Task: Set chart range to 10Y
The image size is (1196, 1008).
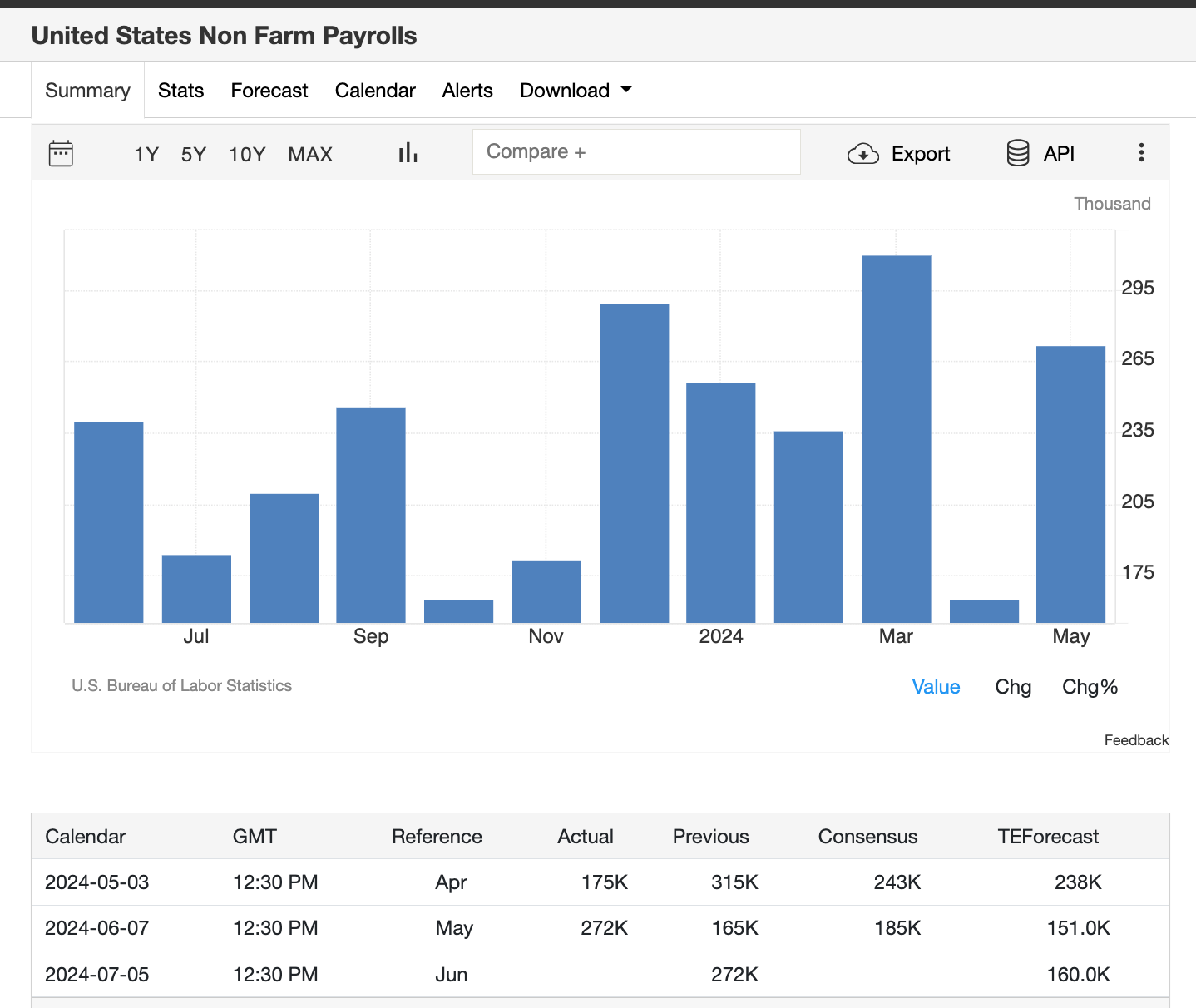Action: (x=247, y=155)
